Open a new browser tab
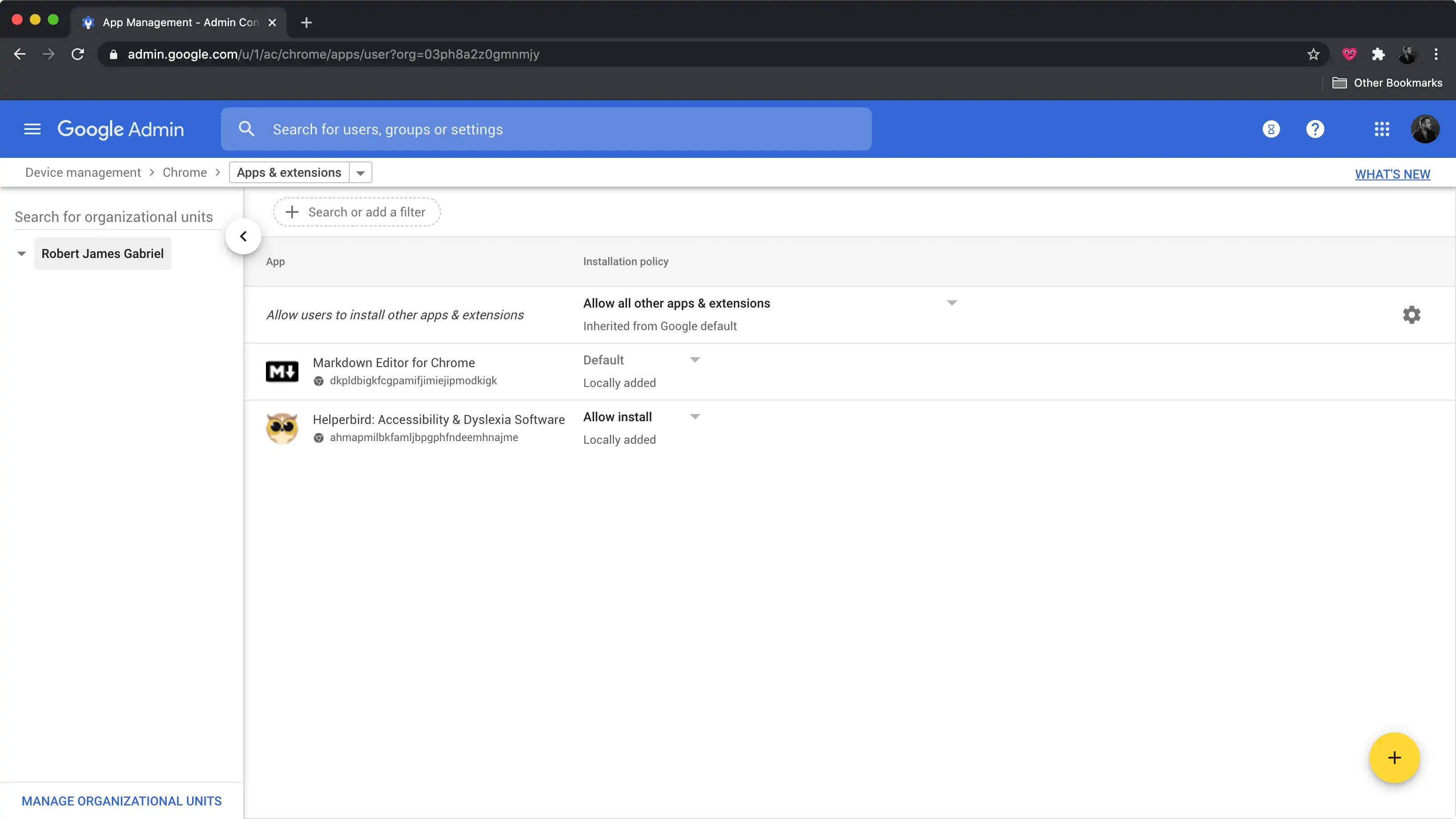 coord(307,23)
